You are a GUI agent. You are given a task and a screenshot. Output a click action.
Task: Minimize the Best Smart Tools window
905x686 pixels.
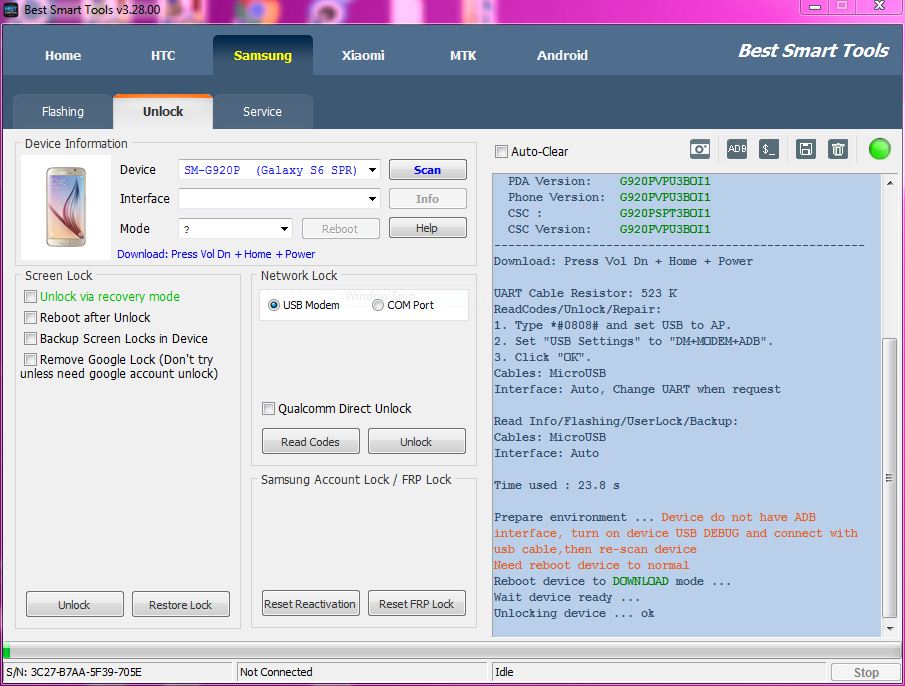[815, 7]
